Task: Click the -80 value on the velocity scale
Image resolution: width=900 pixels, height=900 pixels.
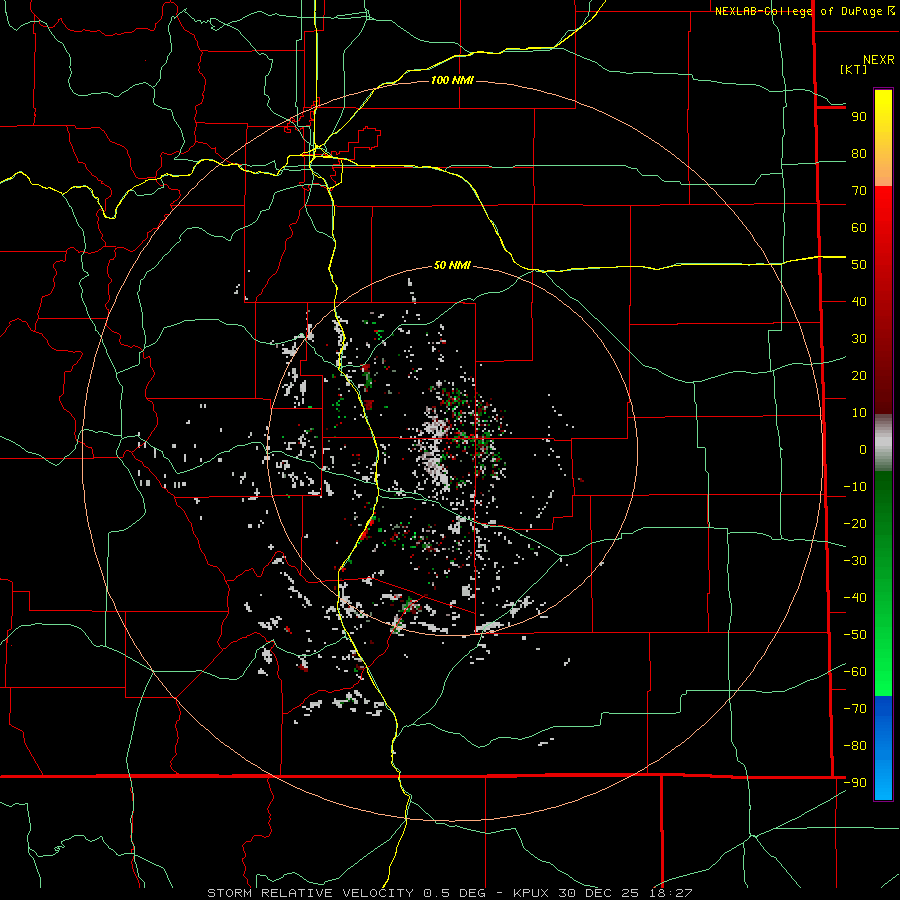Action: pyautogui.click(x=855, y=746)
